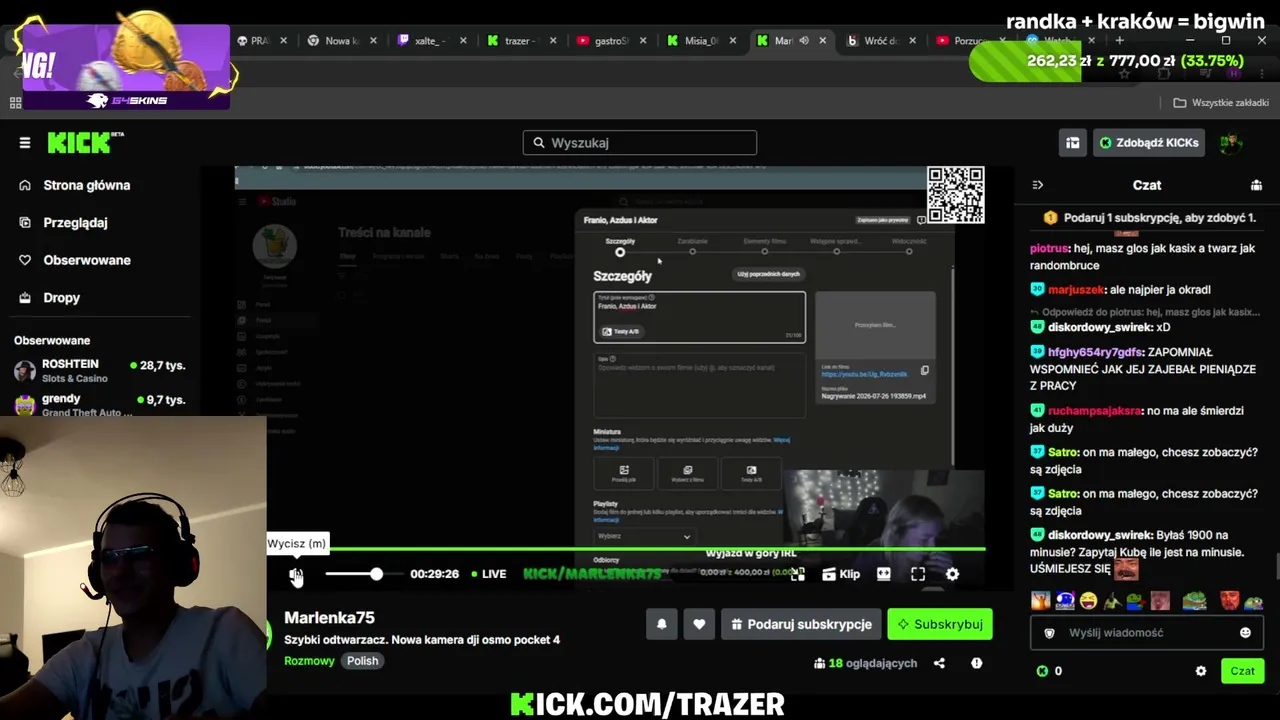Toggle notifications bell for Marlenka75
The width and height of the screenshot is (1280, 720).
[x=661, y=624]
